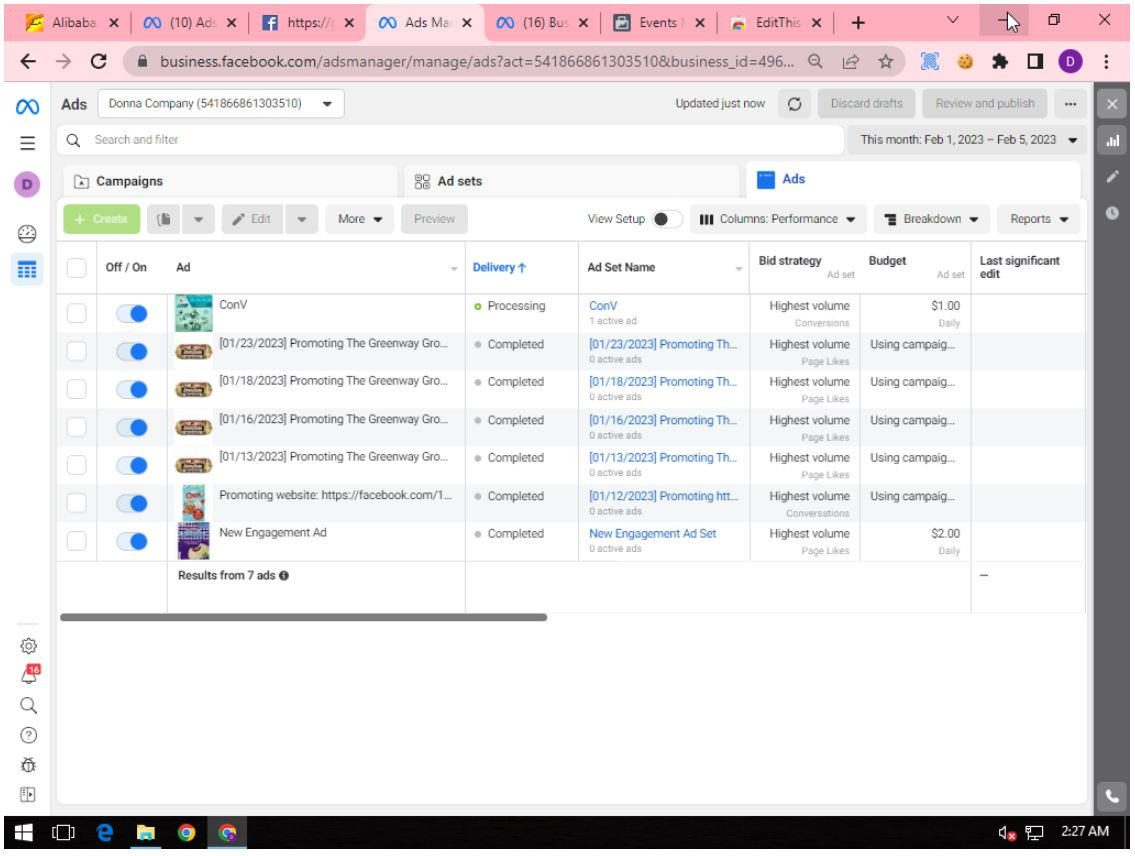Expand the Edit options arrow

pos(302,219)
